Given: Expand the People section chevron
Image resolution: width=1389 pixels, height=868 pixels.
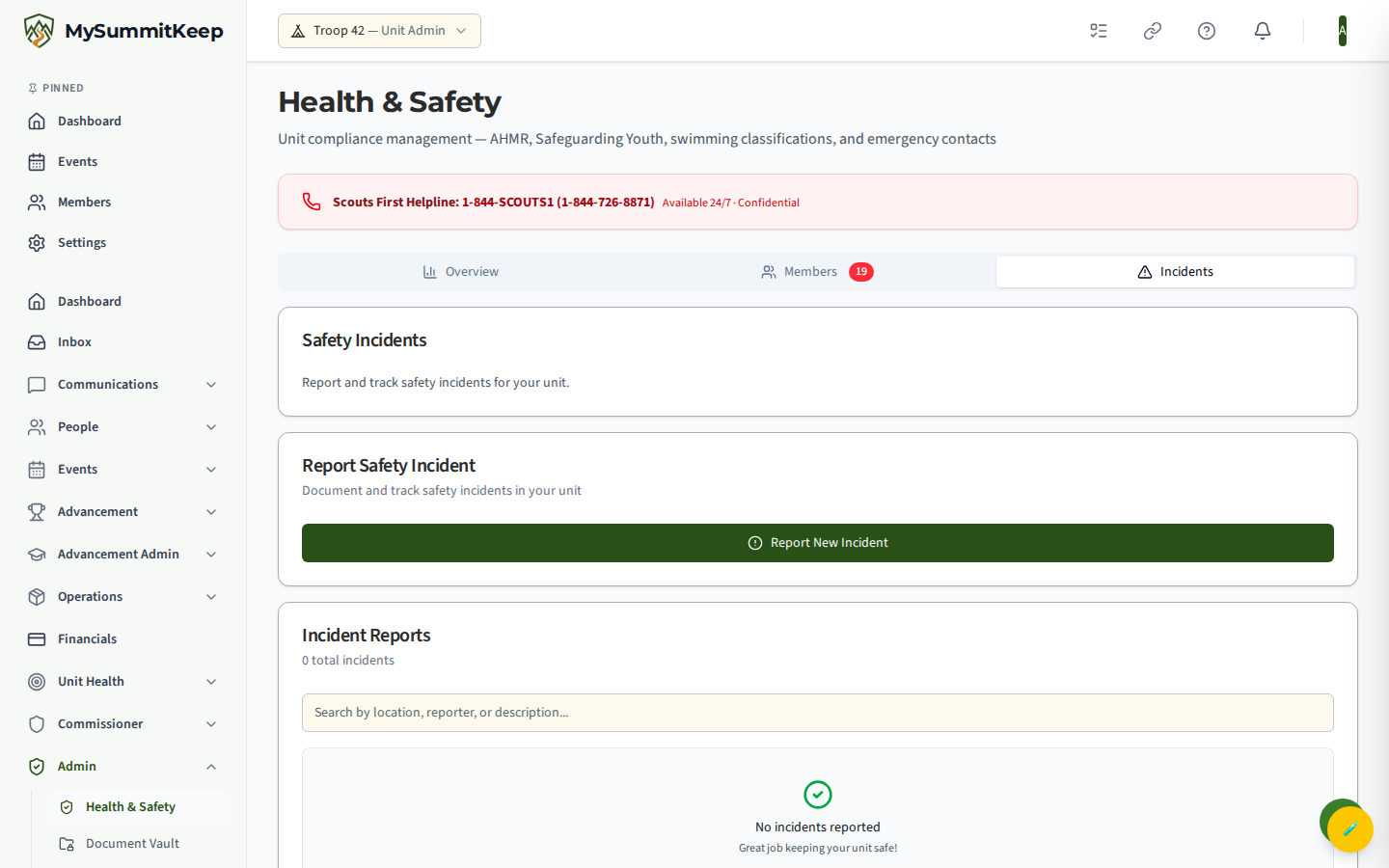Looking at the screenshot, I should point(211,427).
